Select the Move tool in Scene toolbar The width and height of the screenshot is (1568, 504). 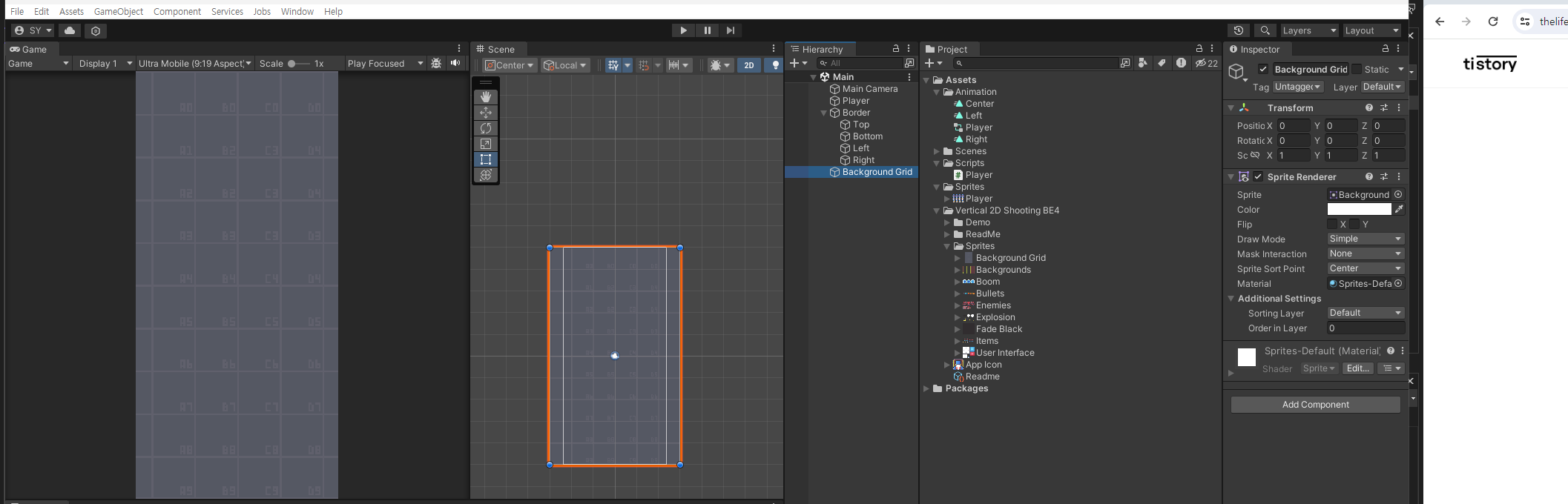point(486,113)
